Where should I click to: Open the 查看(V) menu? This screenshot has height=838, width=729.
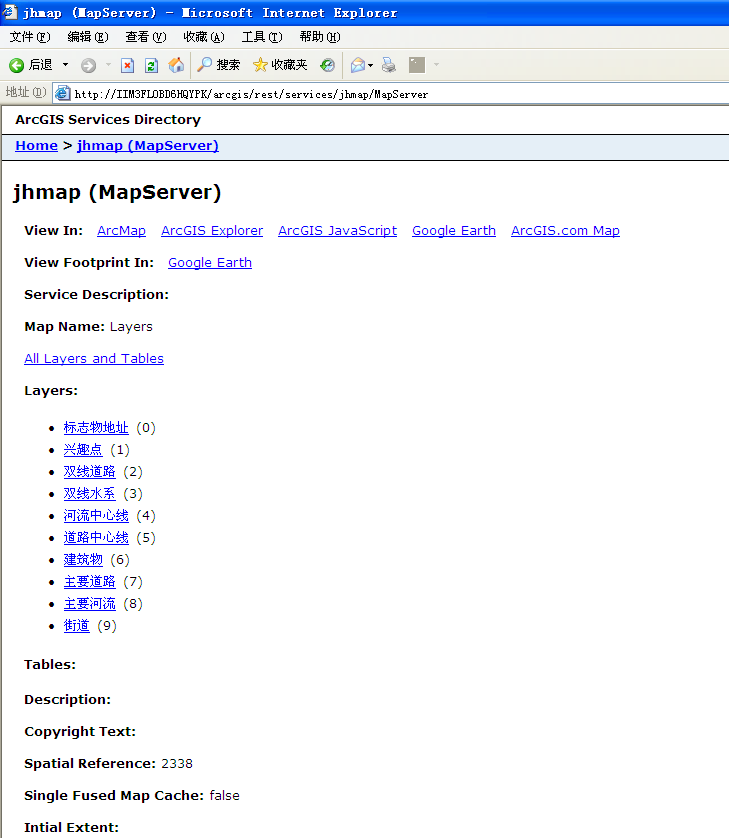coord(146,37)
